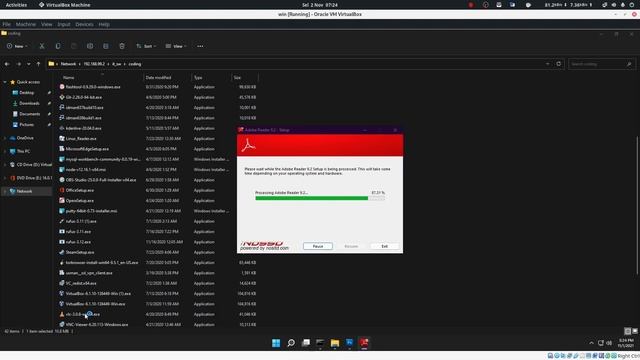This screenshot has width=640, height=360.
Task: Select the VNC-Viewer Windows exe file
Action: coord(97,324)
